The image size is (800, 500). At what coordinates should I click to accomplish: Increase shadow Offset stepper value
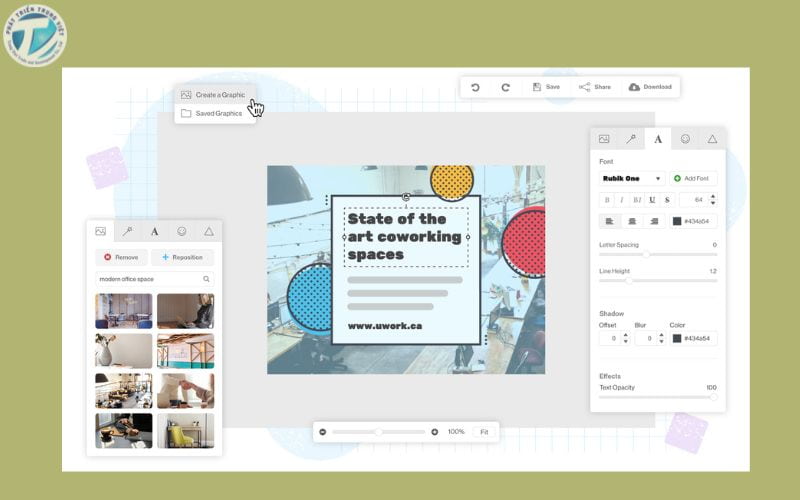tap(626, 335)
